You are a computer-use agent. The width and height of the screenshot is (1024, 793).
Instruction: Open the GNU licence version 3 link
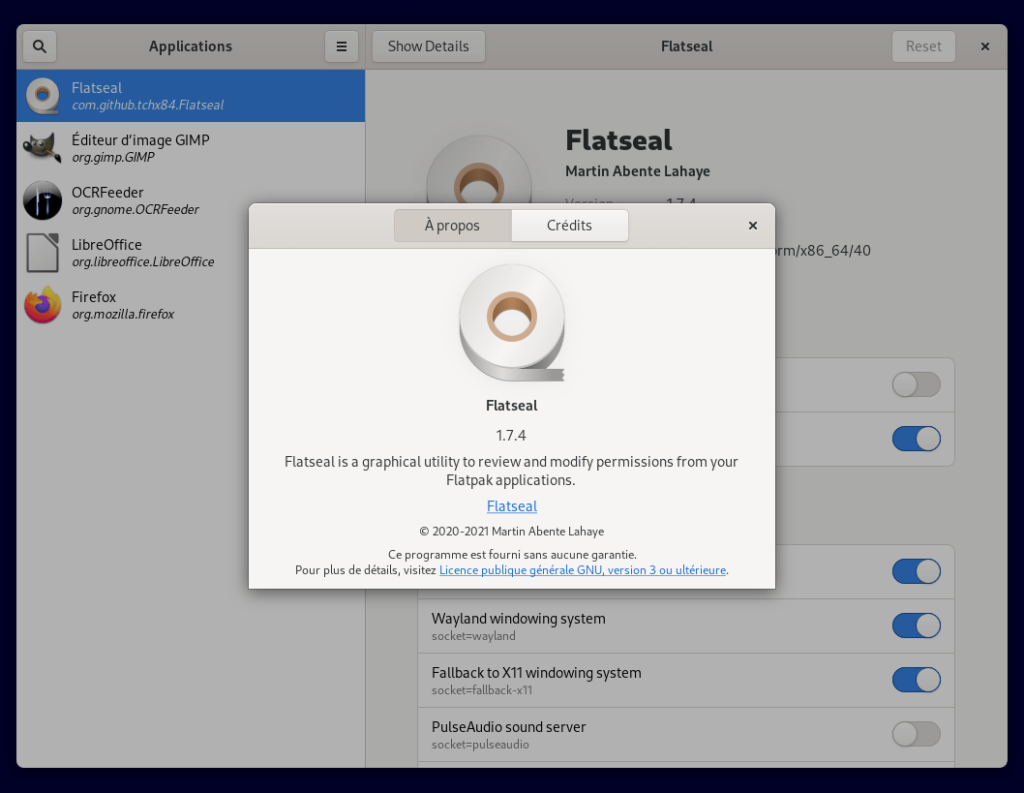pyautogui.click(x=583, y=570)
